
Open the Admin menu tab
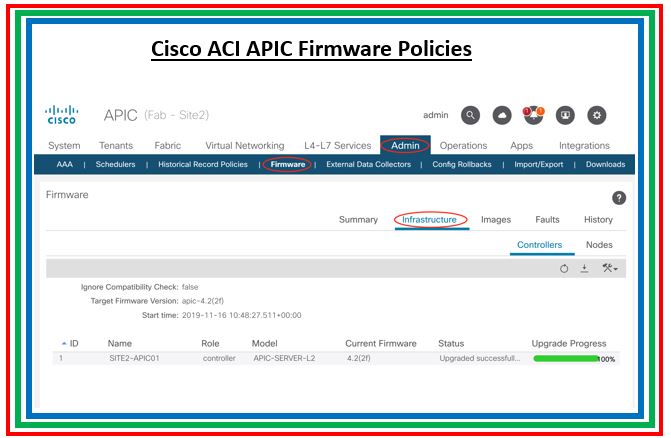(405, 145)
